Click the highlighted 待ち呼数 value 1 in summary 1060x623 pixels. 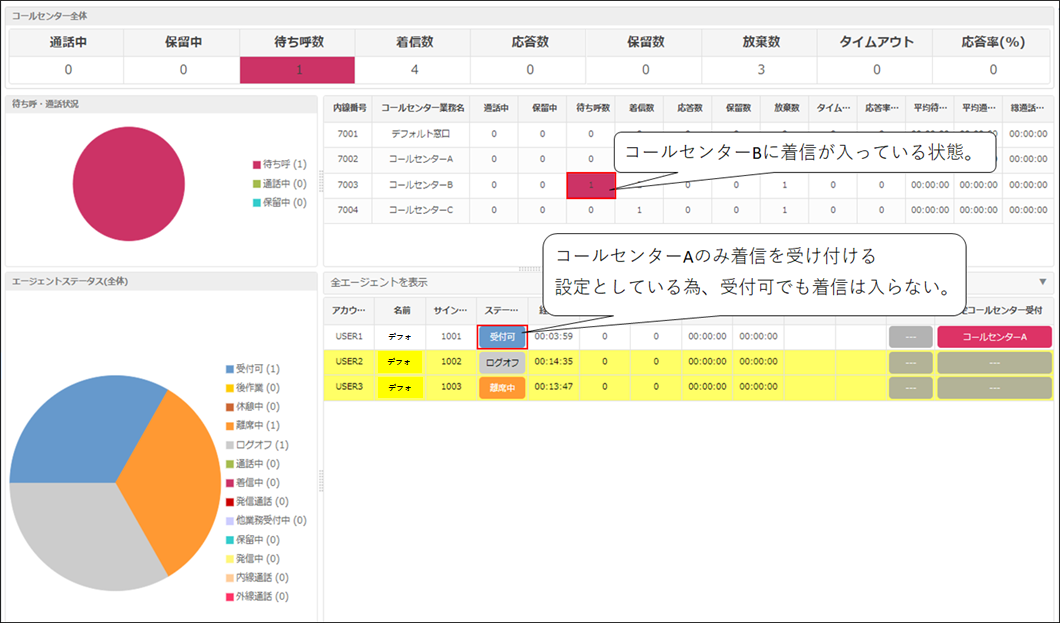pos(297,70)
